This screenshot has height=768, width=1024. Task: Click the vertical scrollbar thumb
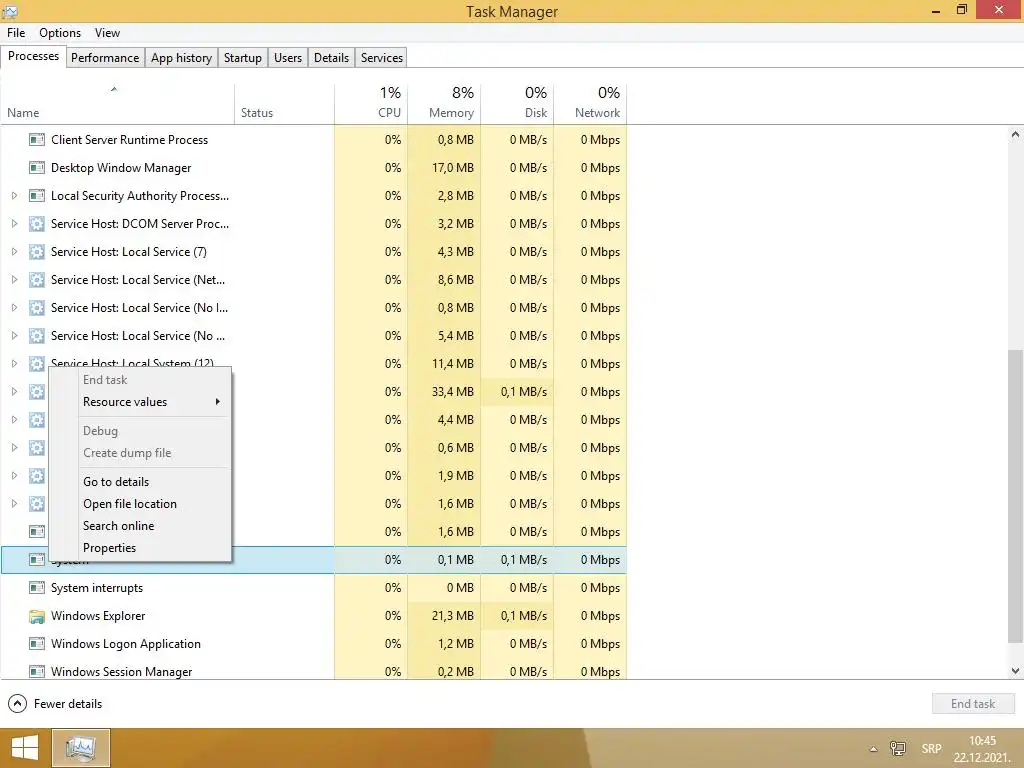1015,496
